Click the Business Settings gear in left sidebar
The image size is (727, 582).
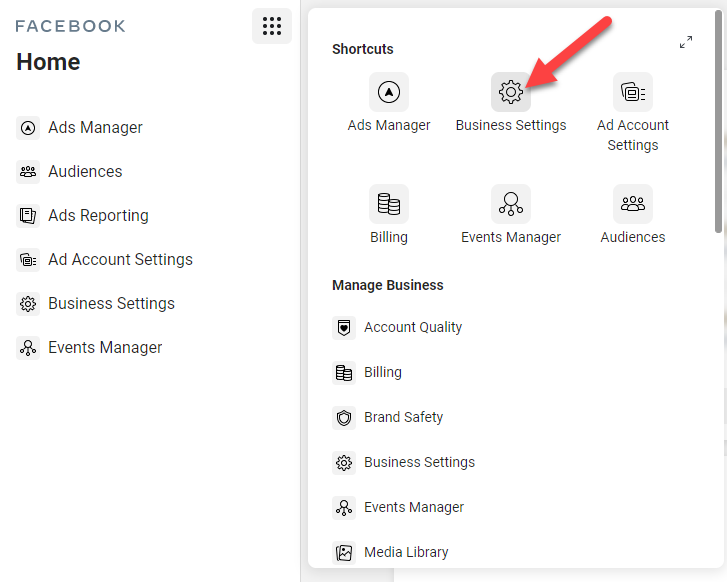click(28, 304)
